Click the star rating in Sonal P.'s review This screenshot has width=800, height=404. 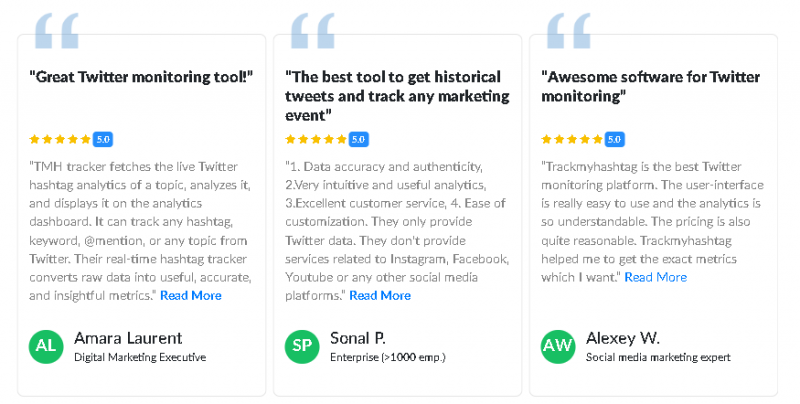[316, 139]
